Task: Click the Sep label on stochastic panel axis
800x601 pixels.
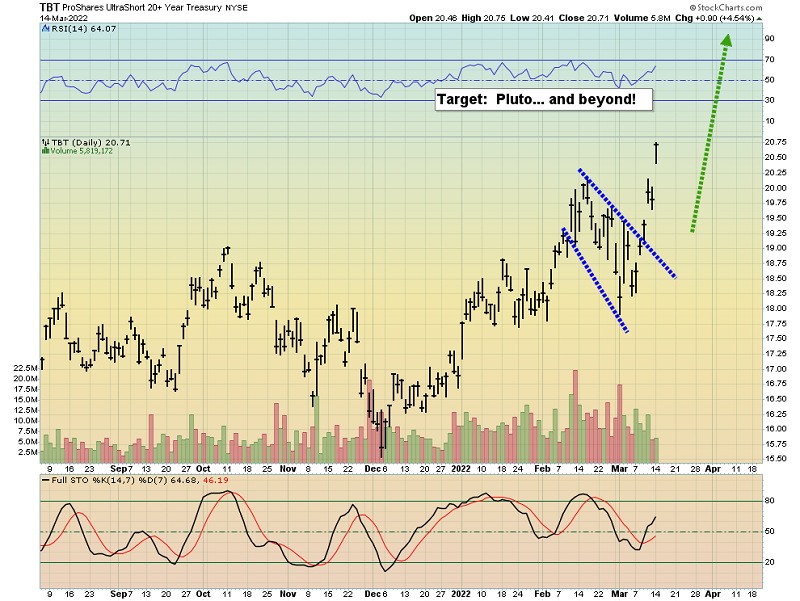Action: pos(118,594)
